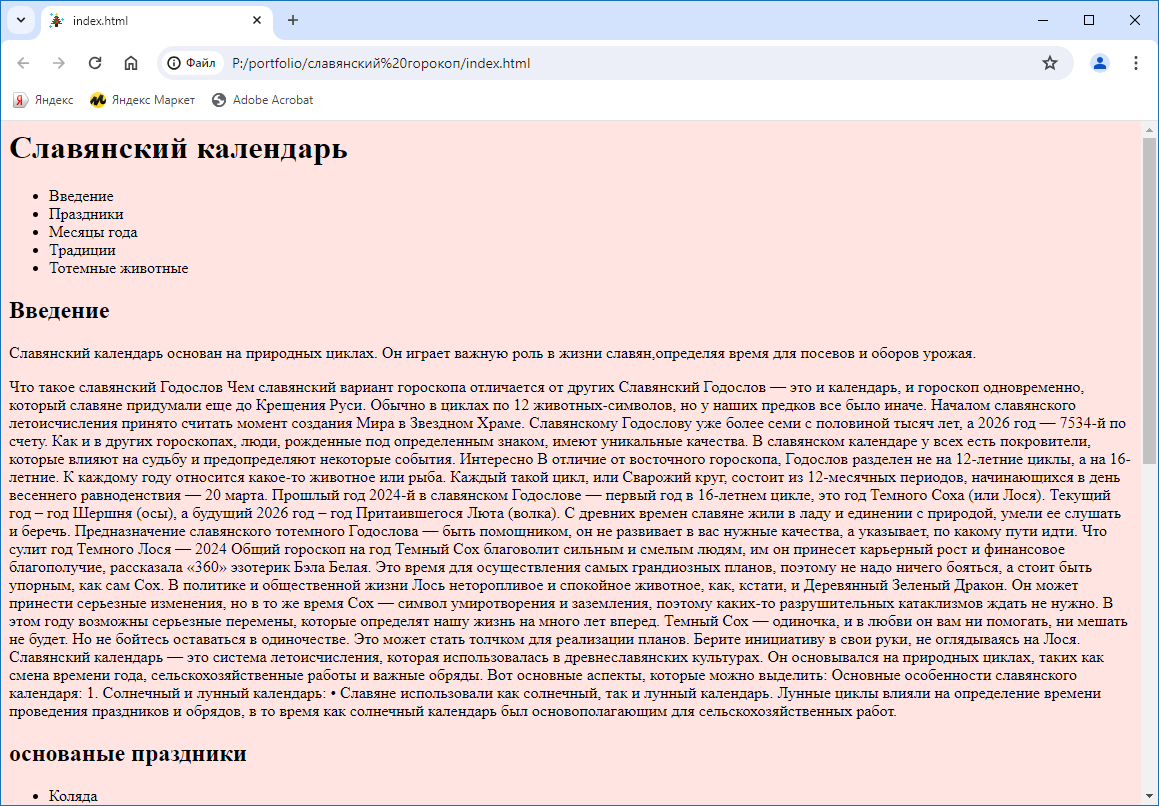
Task: Open a new tab with plus button
Action: [x=293, y=20]
